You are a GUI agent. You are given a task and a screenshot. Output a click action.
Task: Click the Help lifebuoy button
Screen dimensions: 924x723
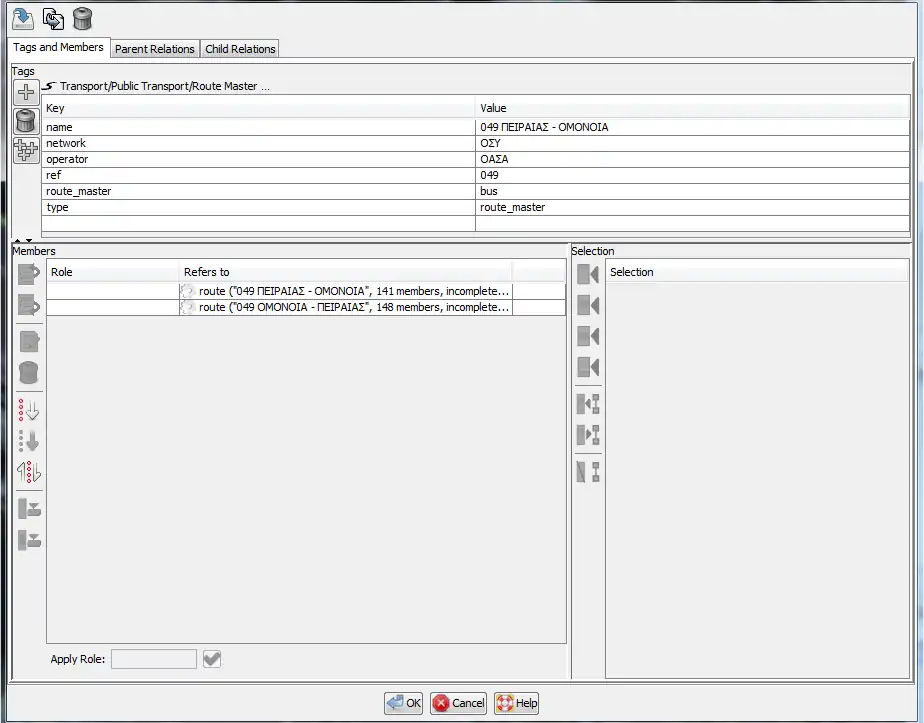516,703
